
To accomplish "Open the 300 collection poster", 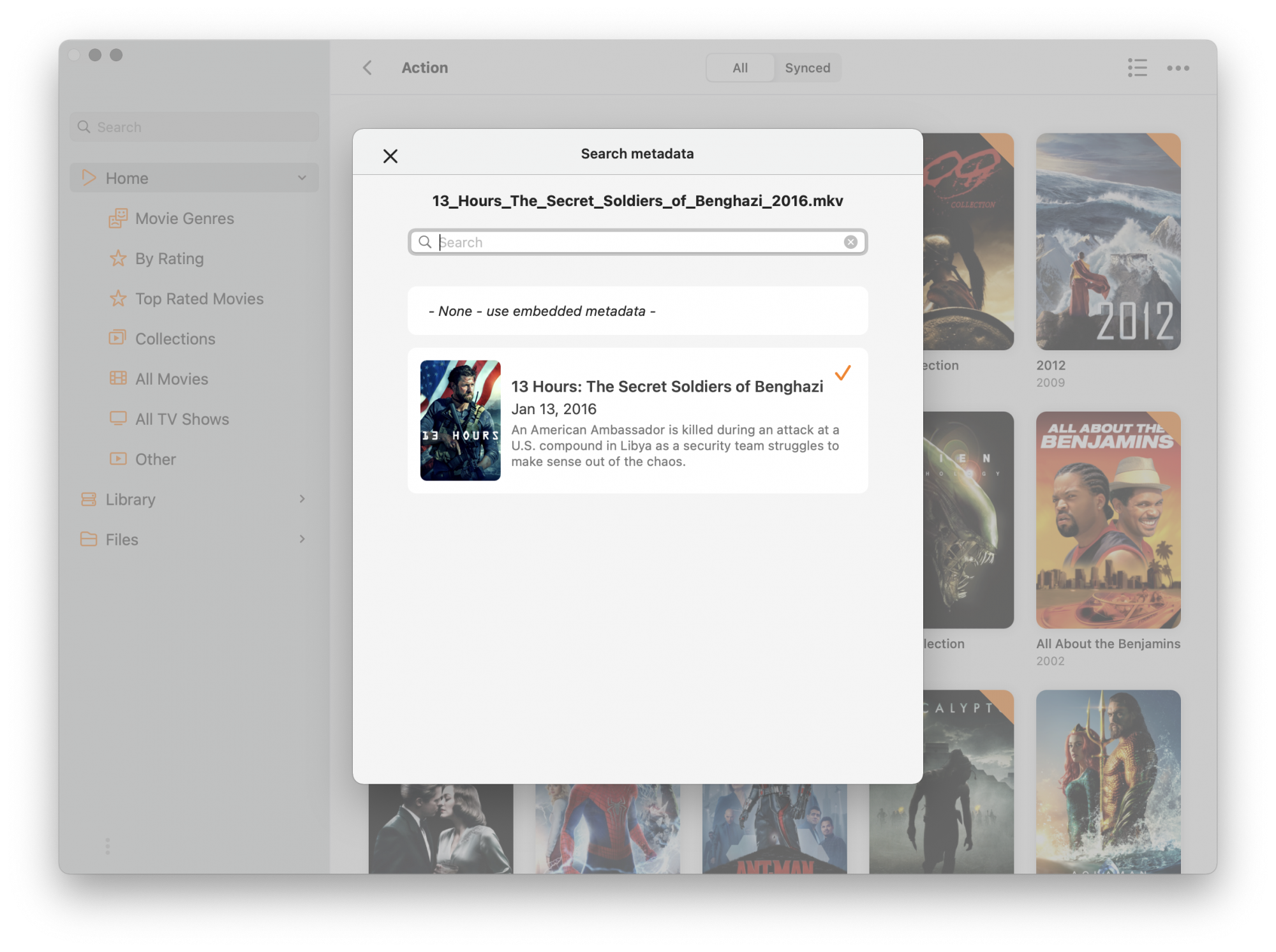I will point(968,241).
